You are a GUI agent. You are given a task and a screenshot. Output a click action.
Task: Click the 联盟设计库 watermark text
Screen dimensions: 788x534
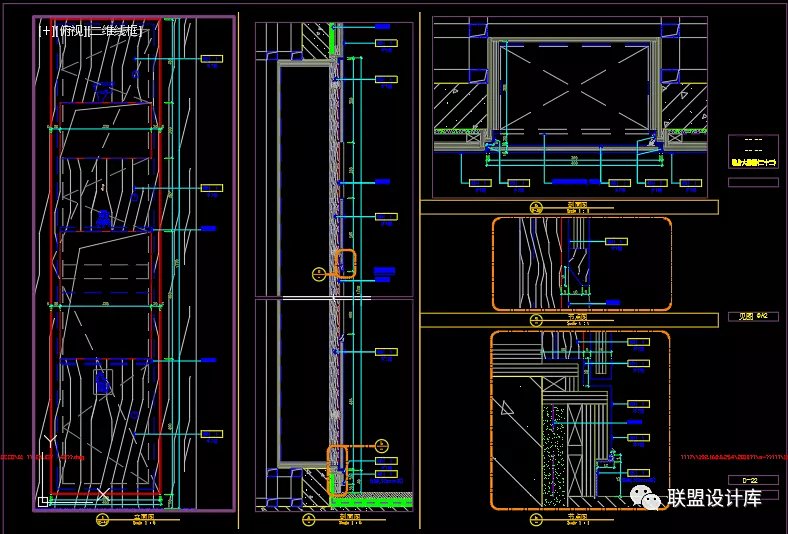coord(715,498)
